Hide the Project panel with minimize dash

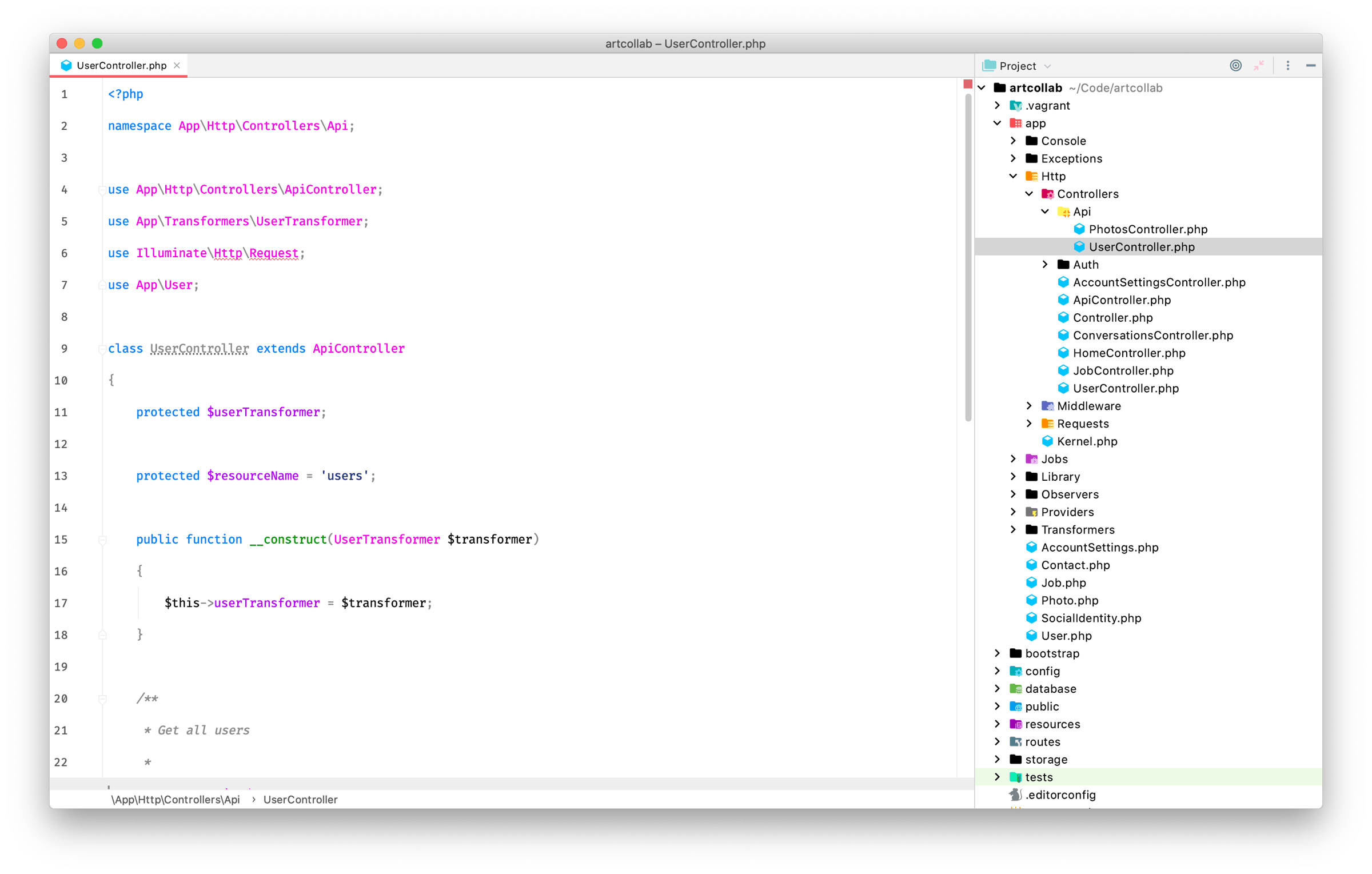1310,66
